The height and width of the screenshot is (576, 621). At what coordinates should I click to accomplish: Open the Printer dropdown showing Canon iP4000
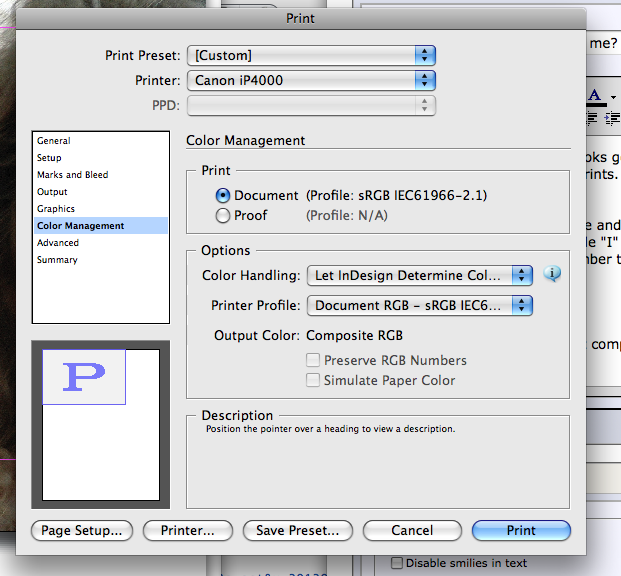pos(311,80)
